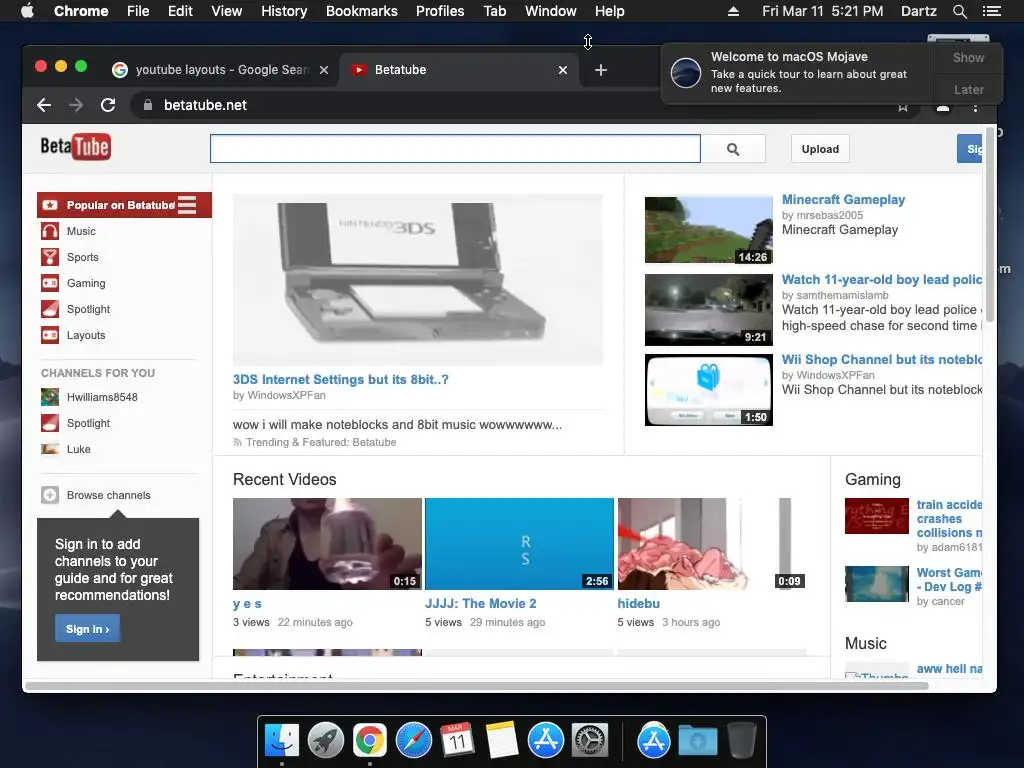Open the History menu
The height and width of the screenshot is (768, 1024).
coord(284,11)
